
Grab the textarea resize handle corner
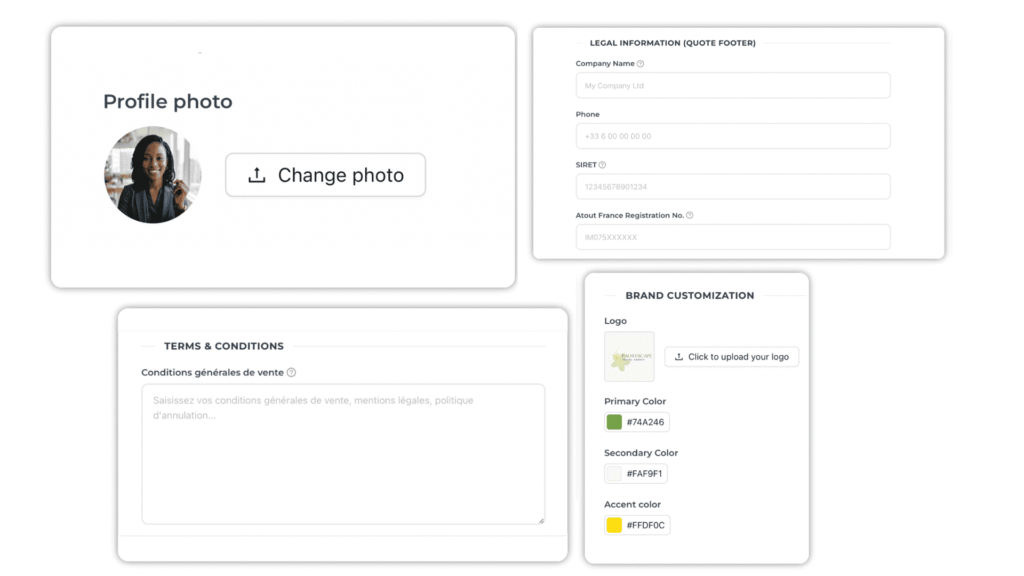click(541, 520)
